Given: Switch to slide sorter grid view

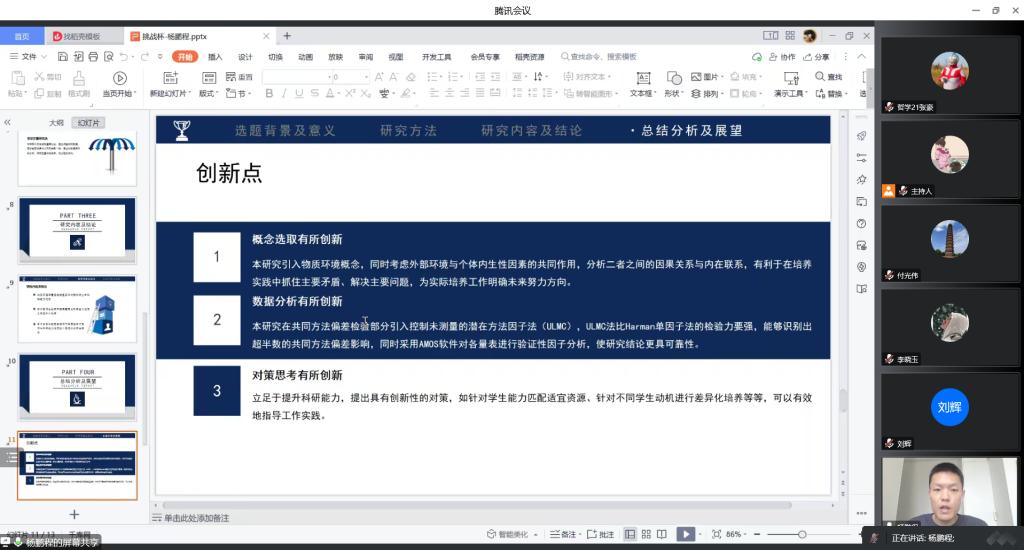Looking at the screenshot, I should [x=645, y=534].
